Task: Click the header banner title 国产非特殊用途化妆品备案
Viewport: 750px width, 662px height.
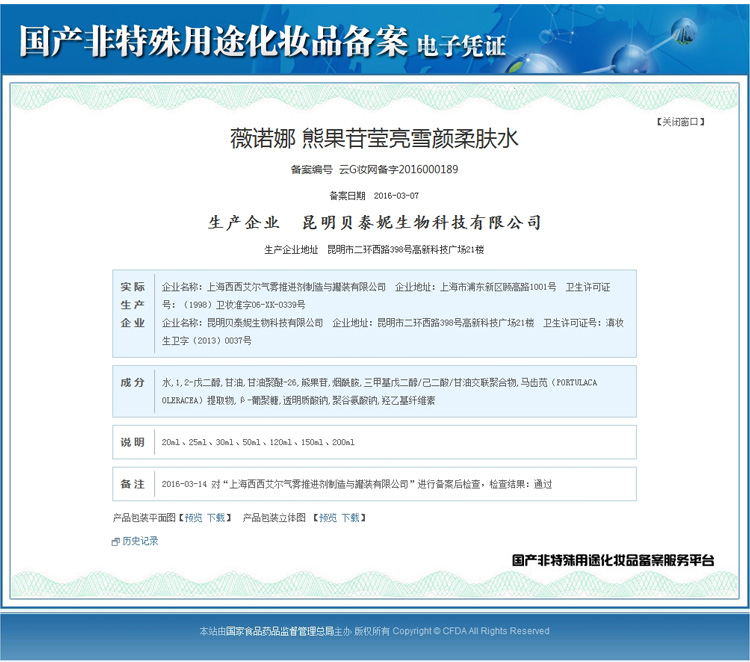Action: pos(213,41)
